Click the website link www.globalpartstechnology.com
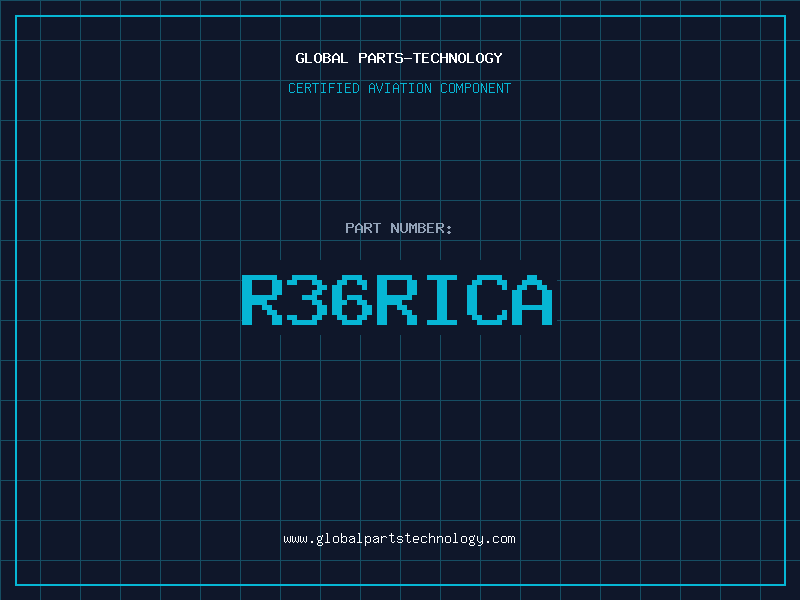Image resolution: width=800 pixels, height=600 pixels. [x=399, y=538]
